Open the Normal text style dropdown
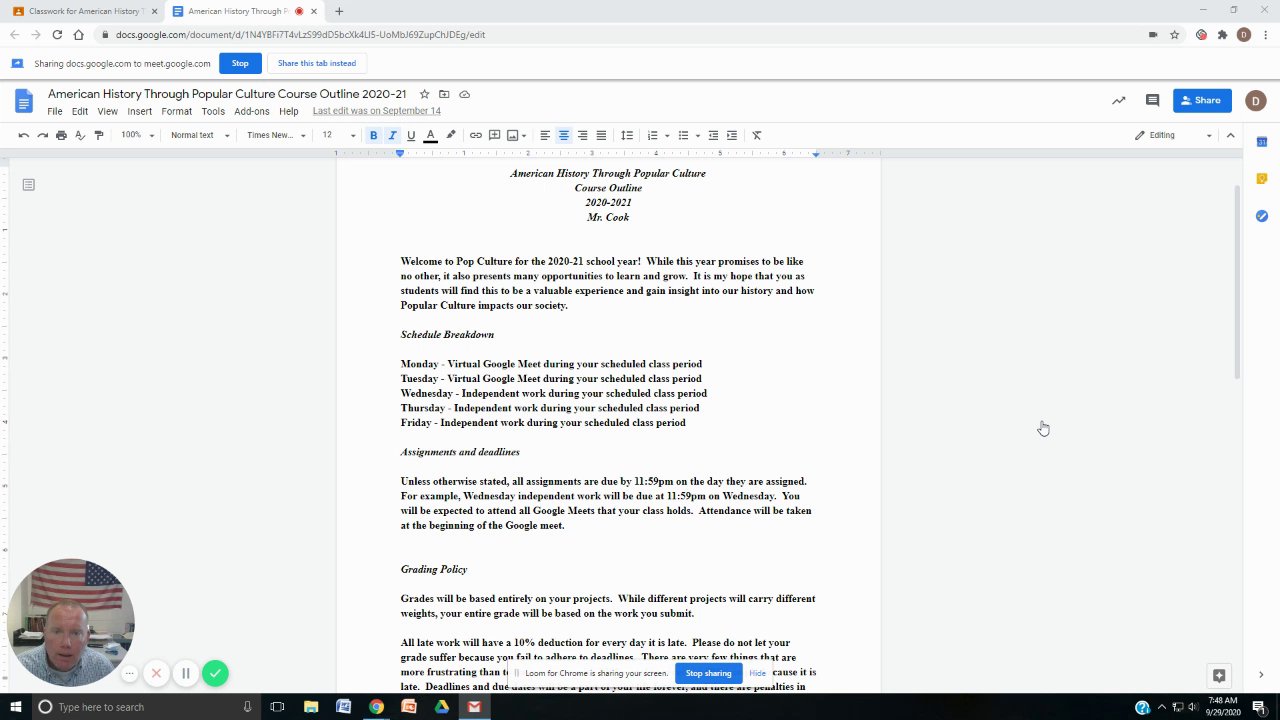Screen dimensions: 1280x720 click(199, 135)
